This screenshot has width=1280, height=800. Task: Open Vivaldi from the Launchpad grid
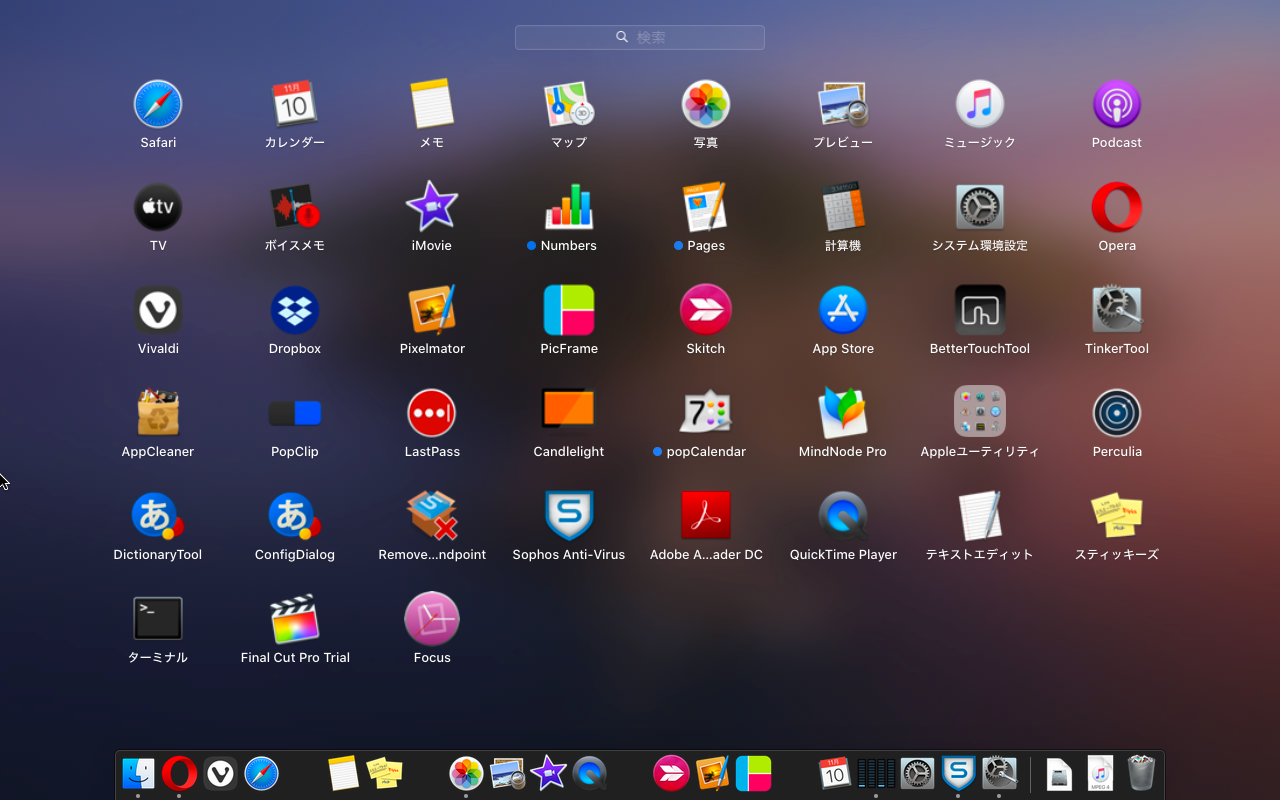[158, 310]
